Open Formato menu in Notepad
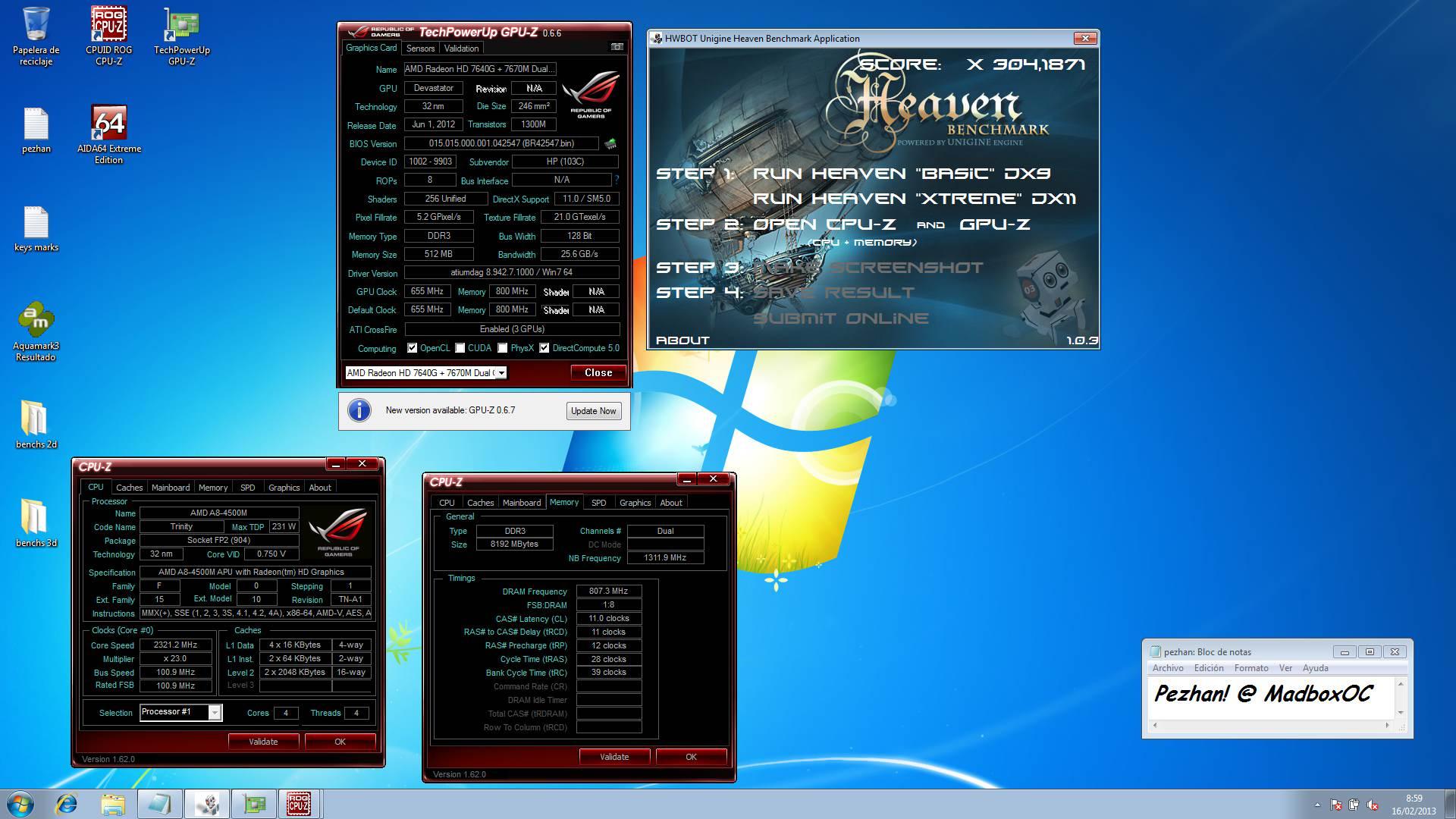 1251,668
